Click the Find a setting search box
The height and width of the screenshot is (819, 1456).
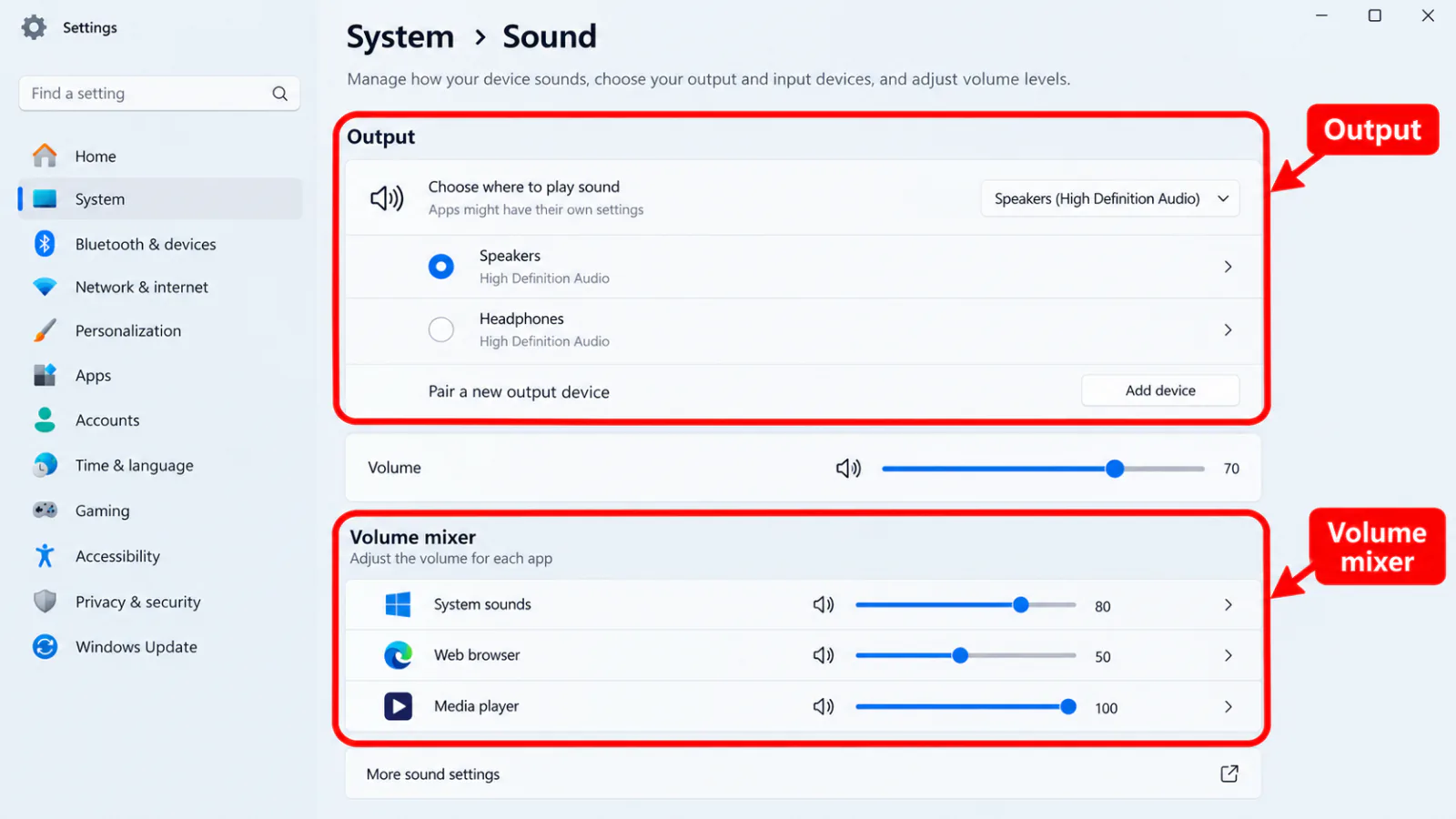click(159, 94)
